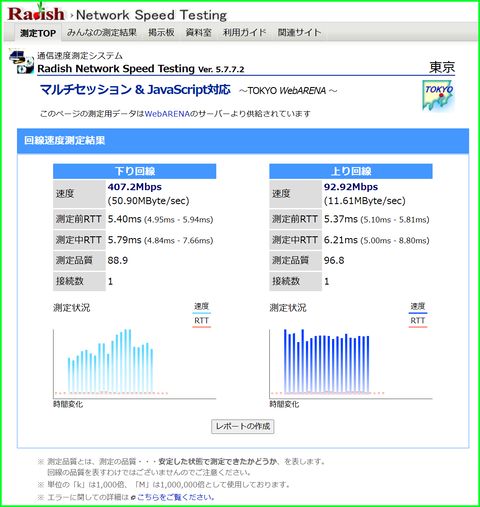
Task: Click the 上り回線 table header
Action: pos(351,171)
